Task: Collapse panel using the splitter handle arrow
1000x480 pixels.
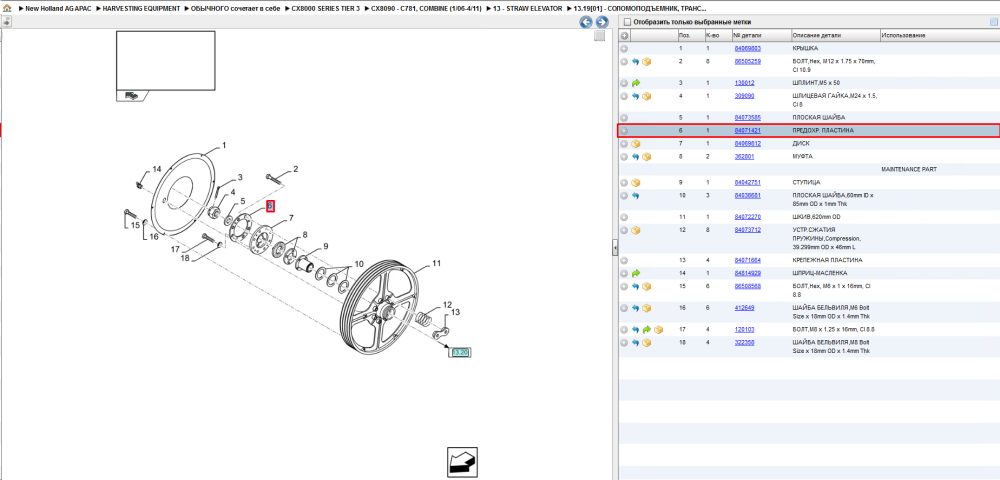Action: pyautogui.click(x=615, y=247)
